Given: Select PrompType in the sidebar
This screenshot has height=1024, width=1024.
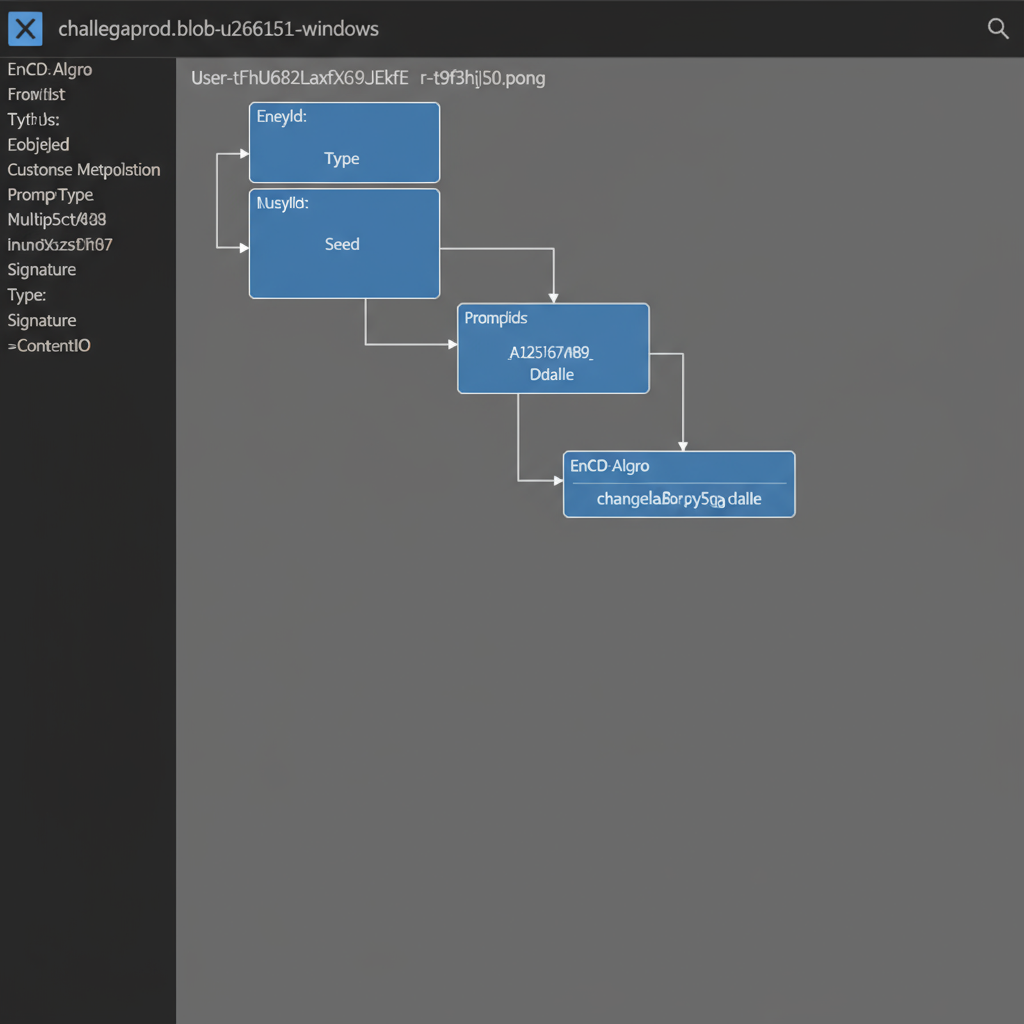Looking at the screenshot, I should coord(50,195).
